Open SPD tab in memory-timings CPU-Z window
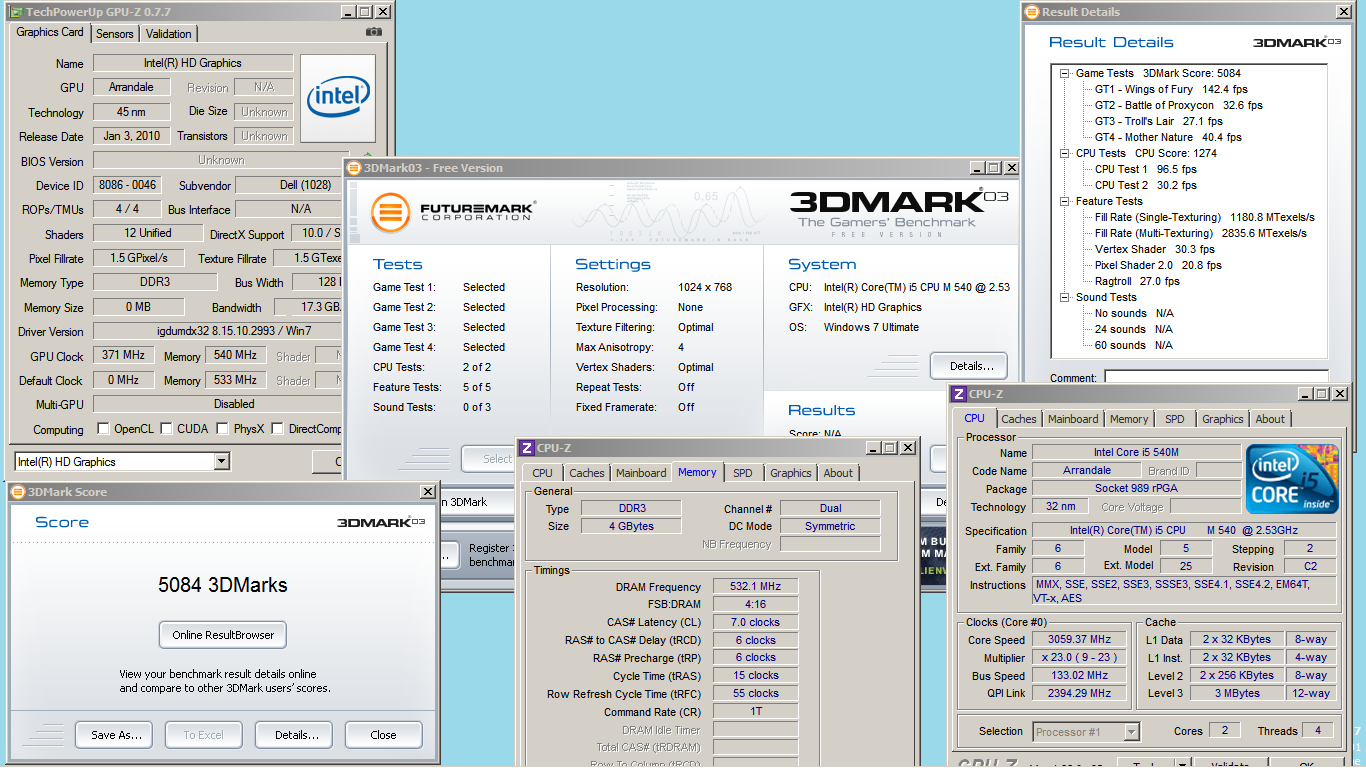1366x768 pixels. pos(742,474)
